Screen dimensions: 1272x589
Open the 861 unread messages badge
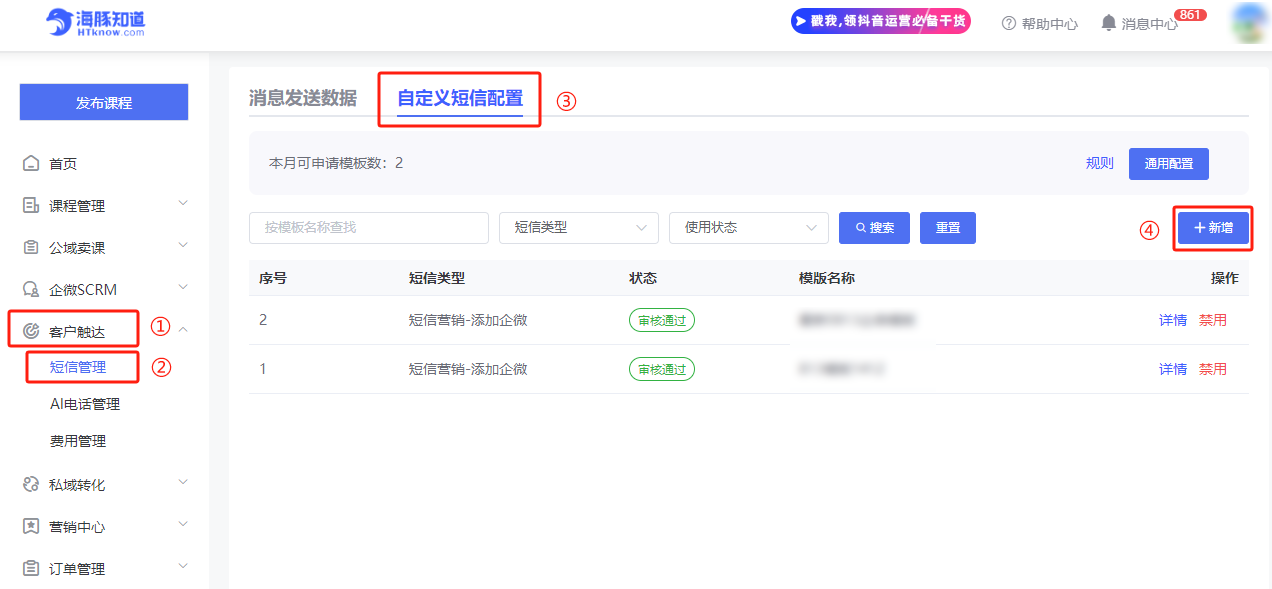(x=1190, y=15)
